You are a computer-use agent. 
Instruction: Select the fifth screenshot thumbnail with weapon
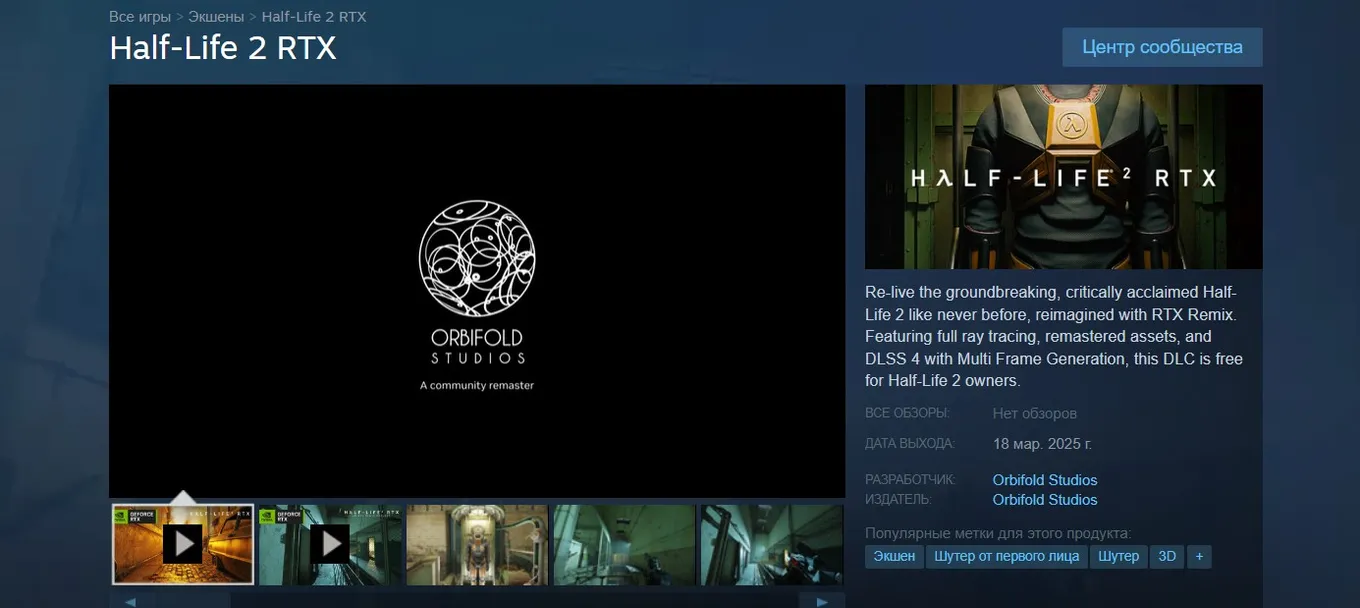point(771,544)
